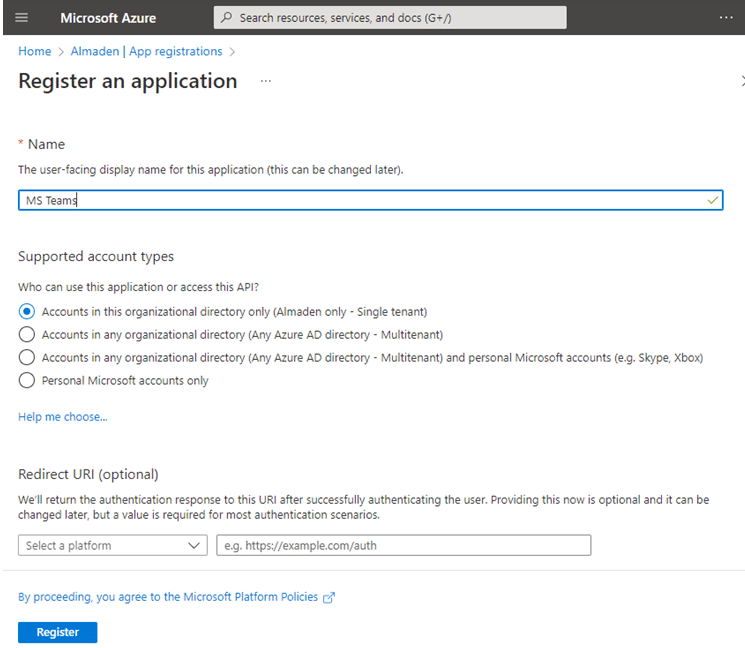Click the Microsoft Azure portal title
The image size is (745, 648).
point(109,18)
